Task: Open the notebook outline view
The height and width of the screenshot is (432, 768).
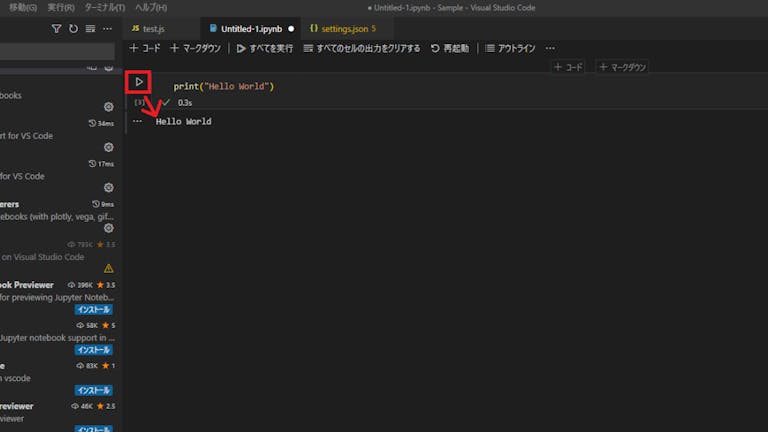Action: [x=510, y=48]
